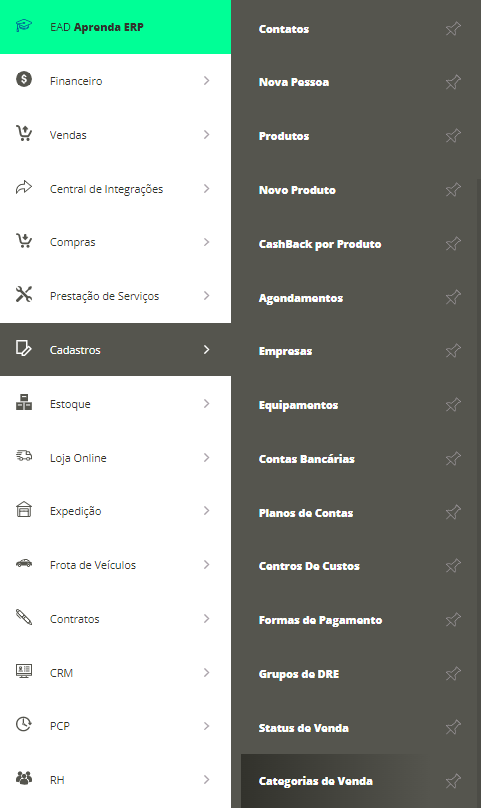Click the car icon for Frota de Veículos
This screenshot has height=808, width=481.
click(x=24, y=563)
